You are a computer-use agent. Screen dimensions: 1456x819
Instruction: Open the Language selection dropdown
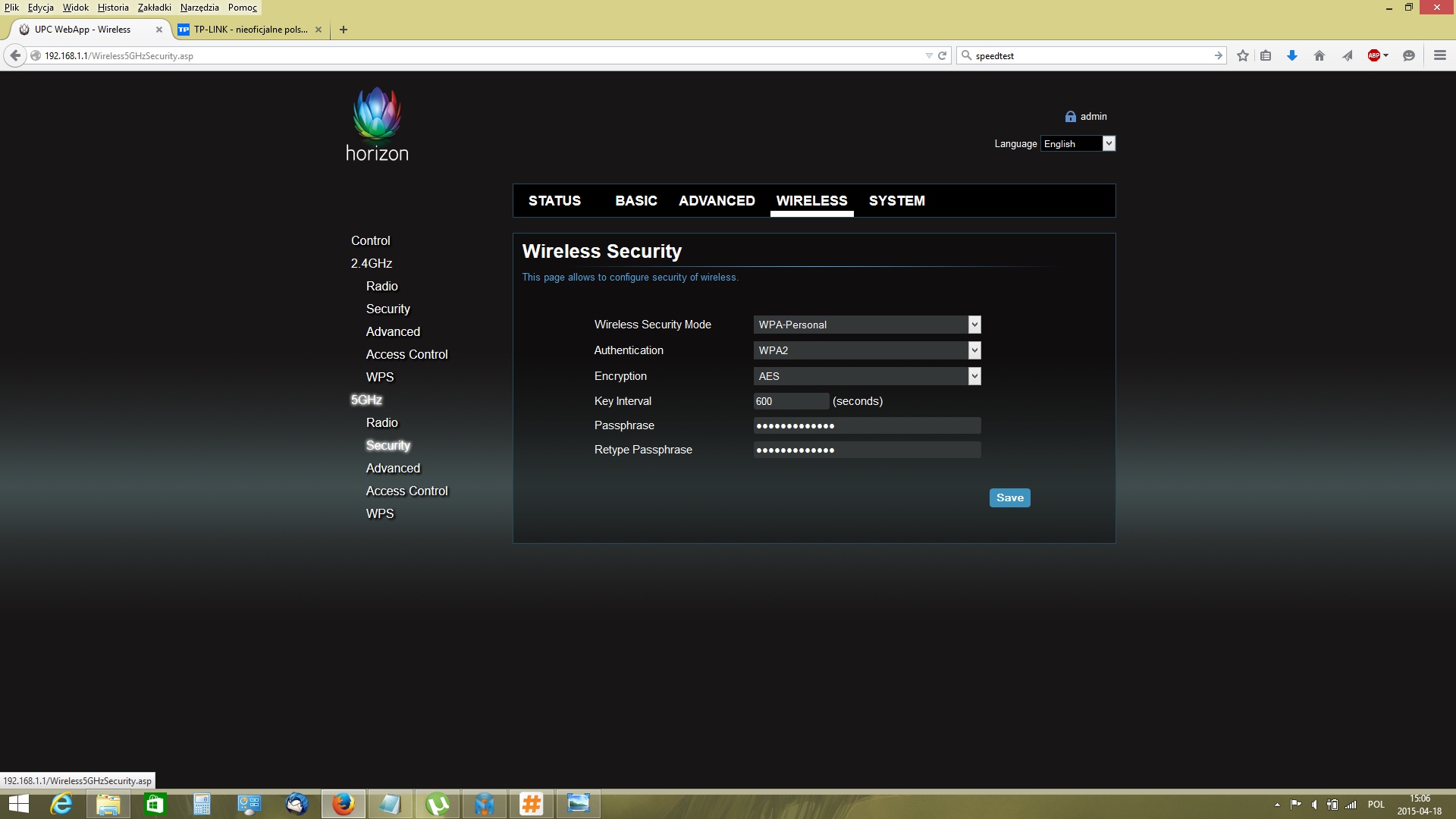1108,143
